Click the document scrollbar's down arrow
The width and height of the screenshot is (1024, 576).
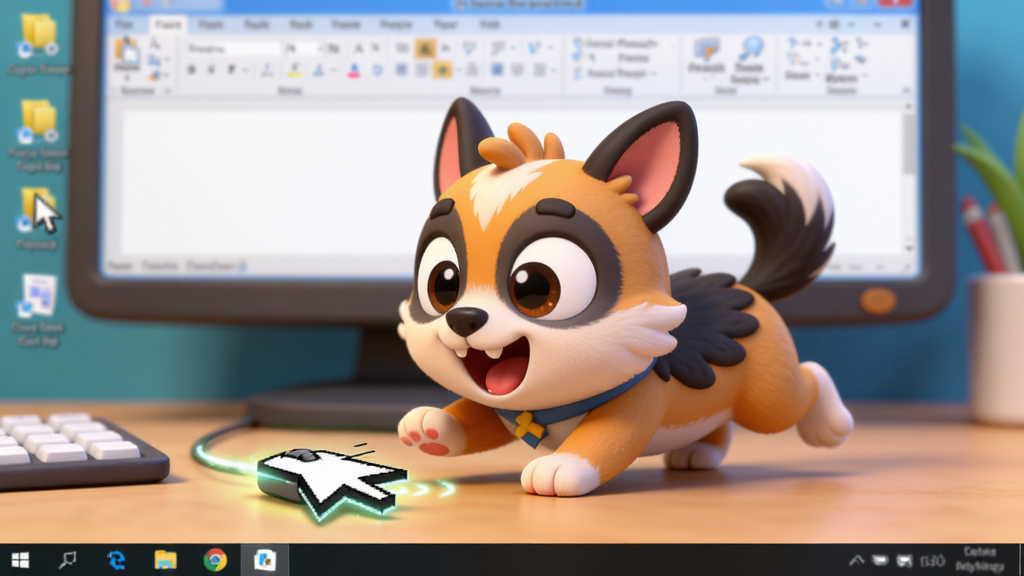point(908,248)
